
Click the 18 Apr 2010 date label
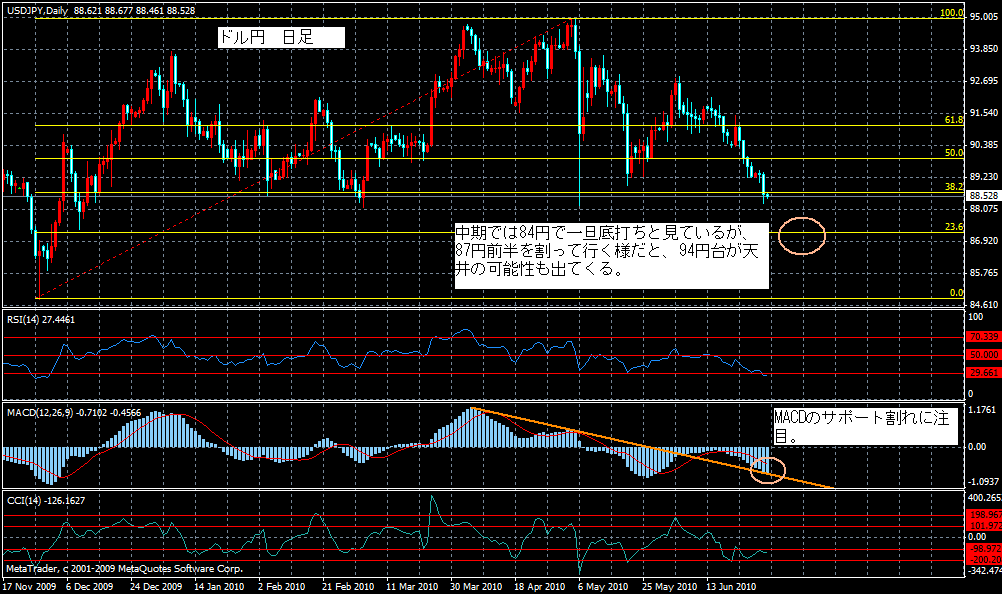click(539, 586)
